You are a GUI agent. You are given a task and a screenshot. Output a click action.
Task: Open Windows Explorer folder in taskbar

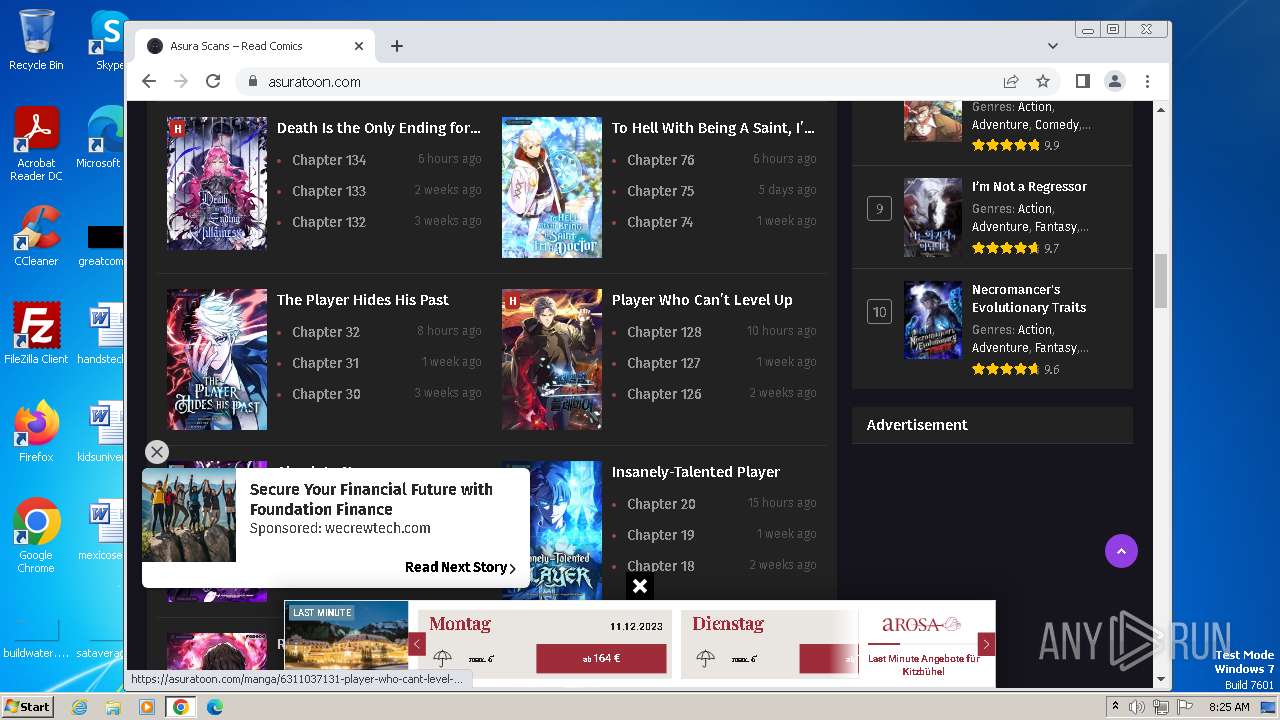coord(113,707)
